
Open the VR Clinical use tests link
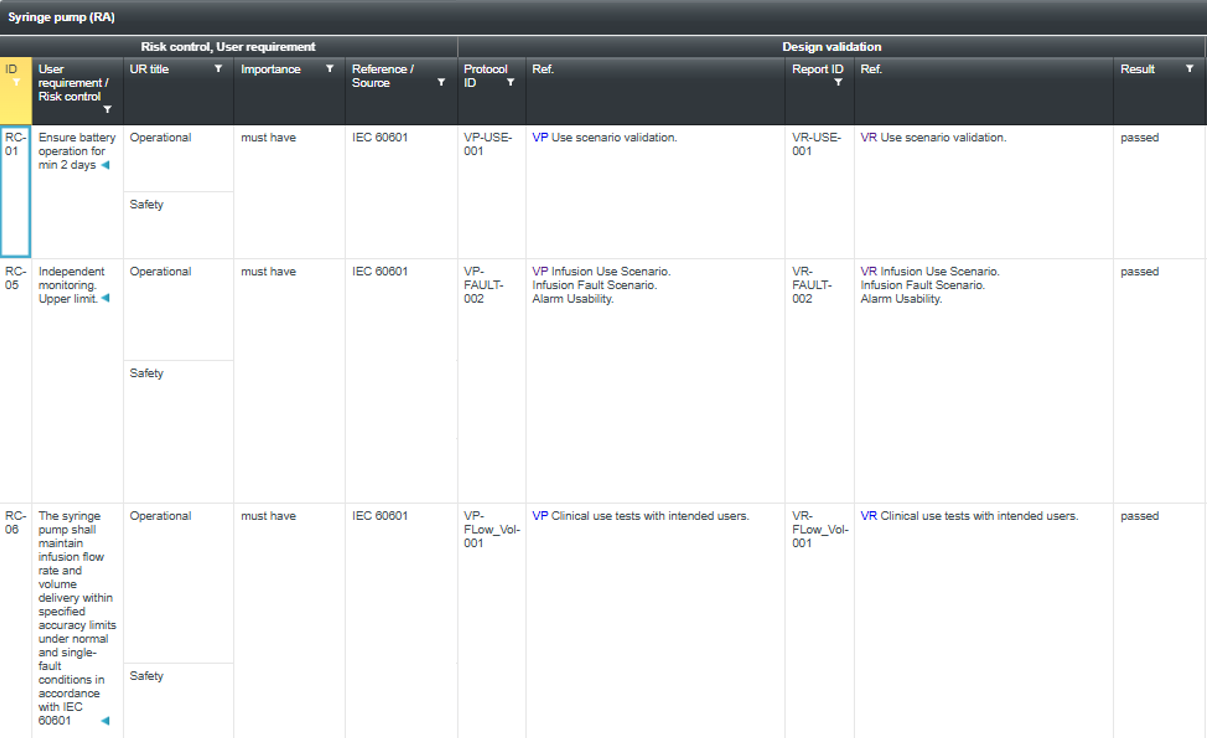pyautogui.click(x=869, y=517)
